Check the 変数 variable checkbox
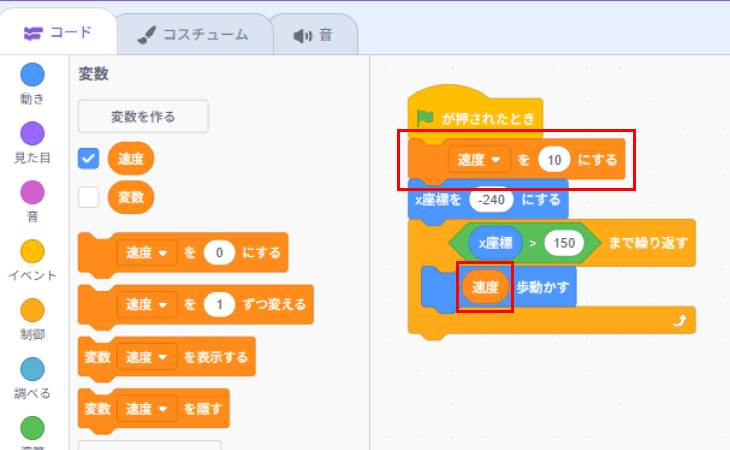The image size is (730, 450). [88, 197]
